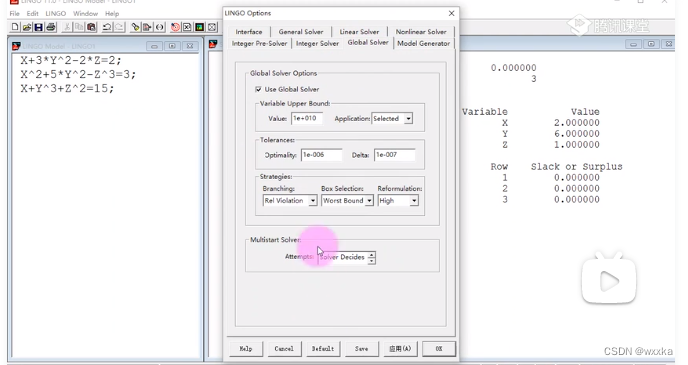688x365 pixels.
Task: Click the model line X^2+5*Y^2-Z^3=3;
Action: [78, 75]
